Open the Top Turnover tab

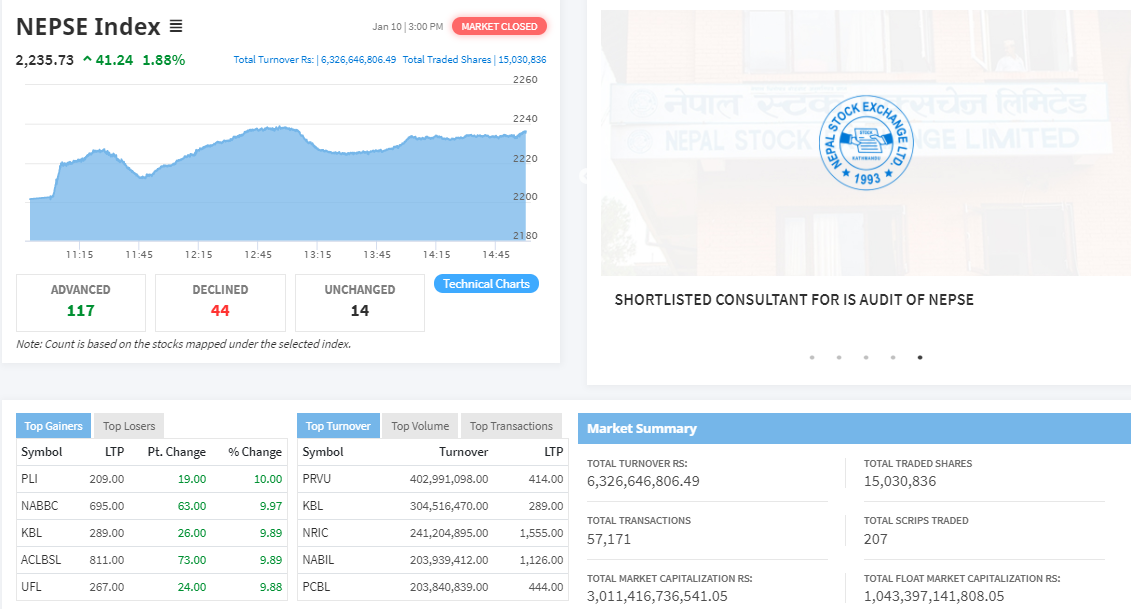point(338,426)
